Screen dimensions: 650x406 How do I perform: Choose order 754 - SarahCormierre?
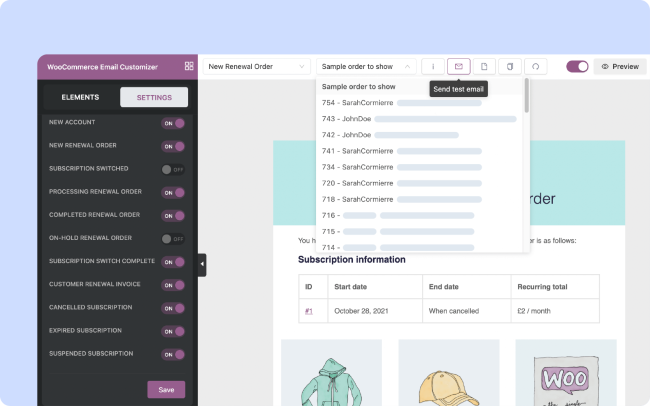[x=419, y=103]
